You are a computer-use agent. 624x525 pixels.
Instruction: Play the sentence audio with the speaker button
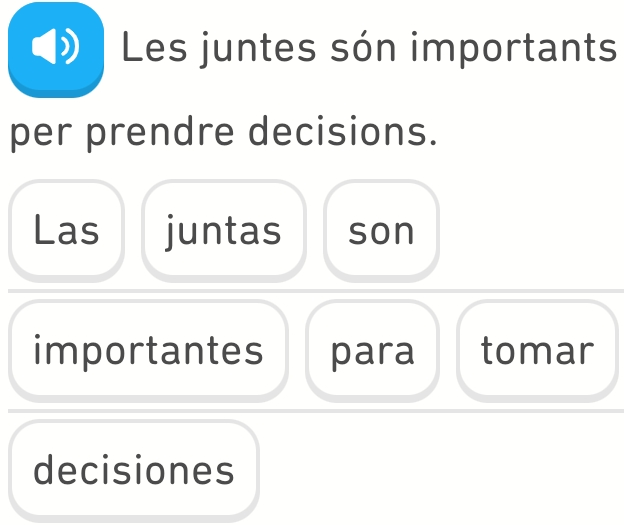(x=56, y=48)
